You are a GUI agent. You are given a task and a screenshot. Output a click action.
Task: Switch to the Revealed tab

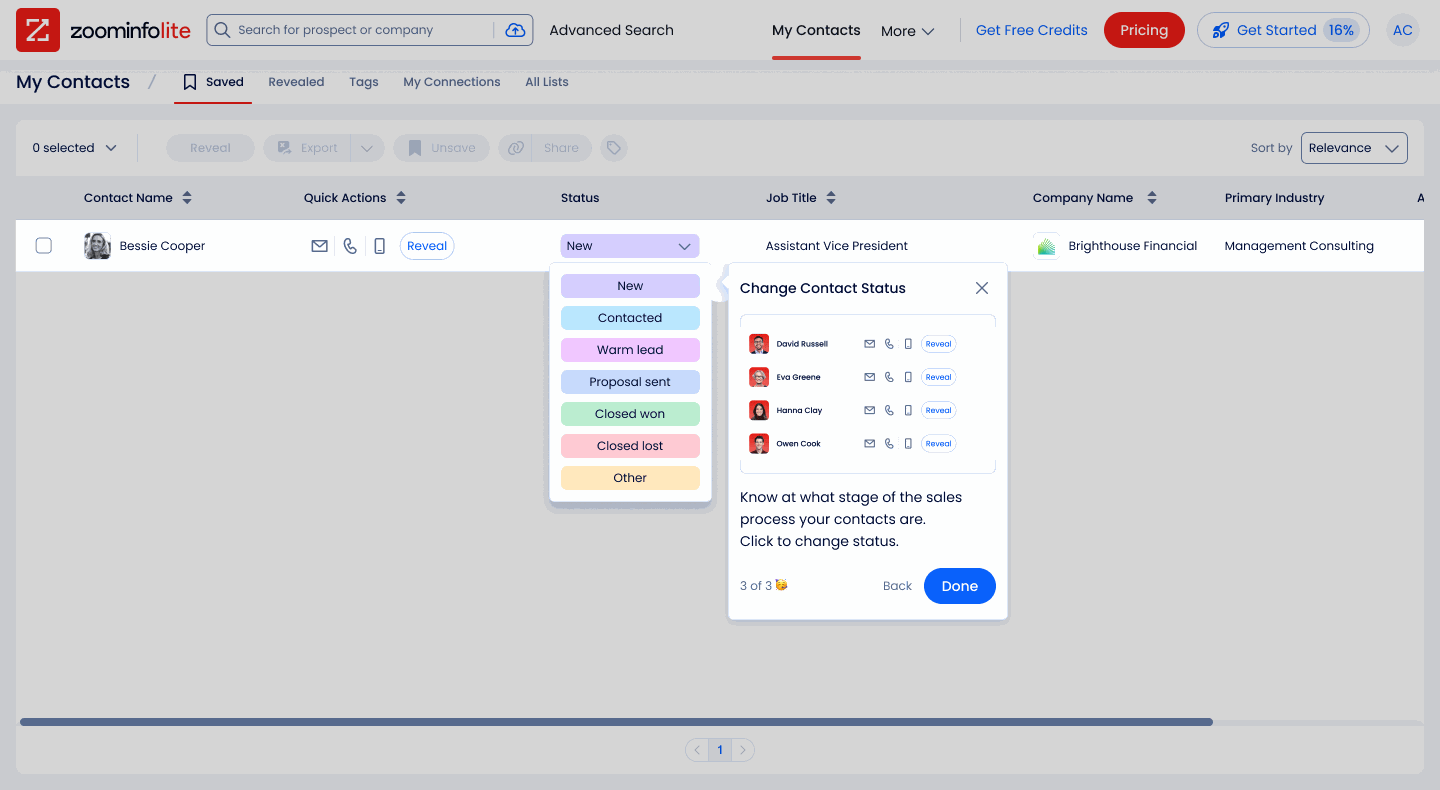[x=296, y=82]
